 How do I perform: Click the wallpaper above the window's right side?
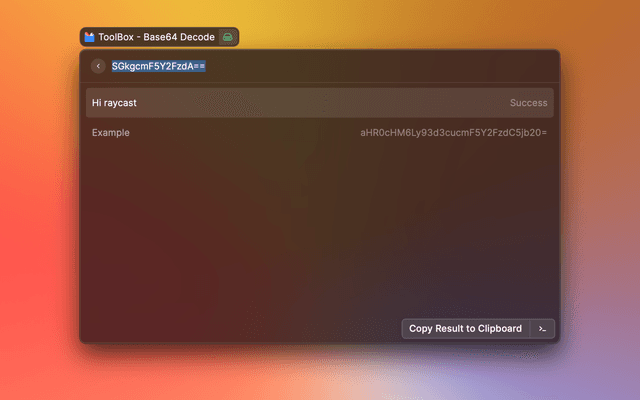[450, 25]
